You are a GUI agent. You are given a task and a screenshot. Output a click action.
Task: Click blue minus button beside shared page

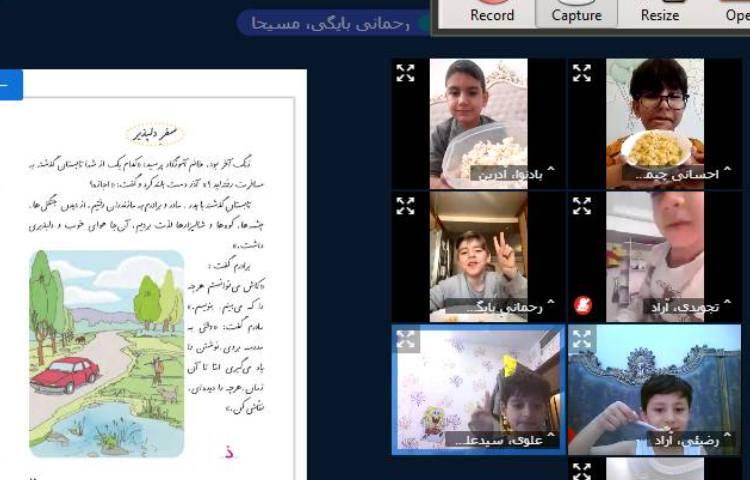coord(10,85)
